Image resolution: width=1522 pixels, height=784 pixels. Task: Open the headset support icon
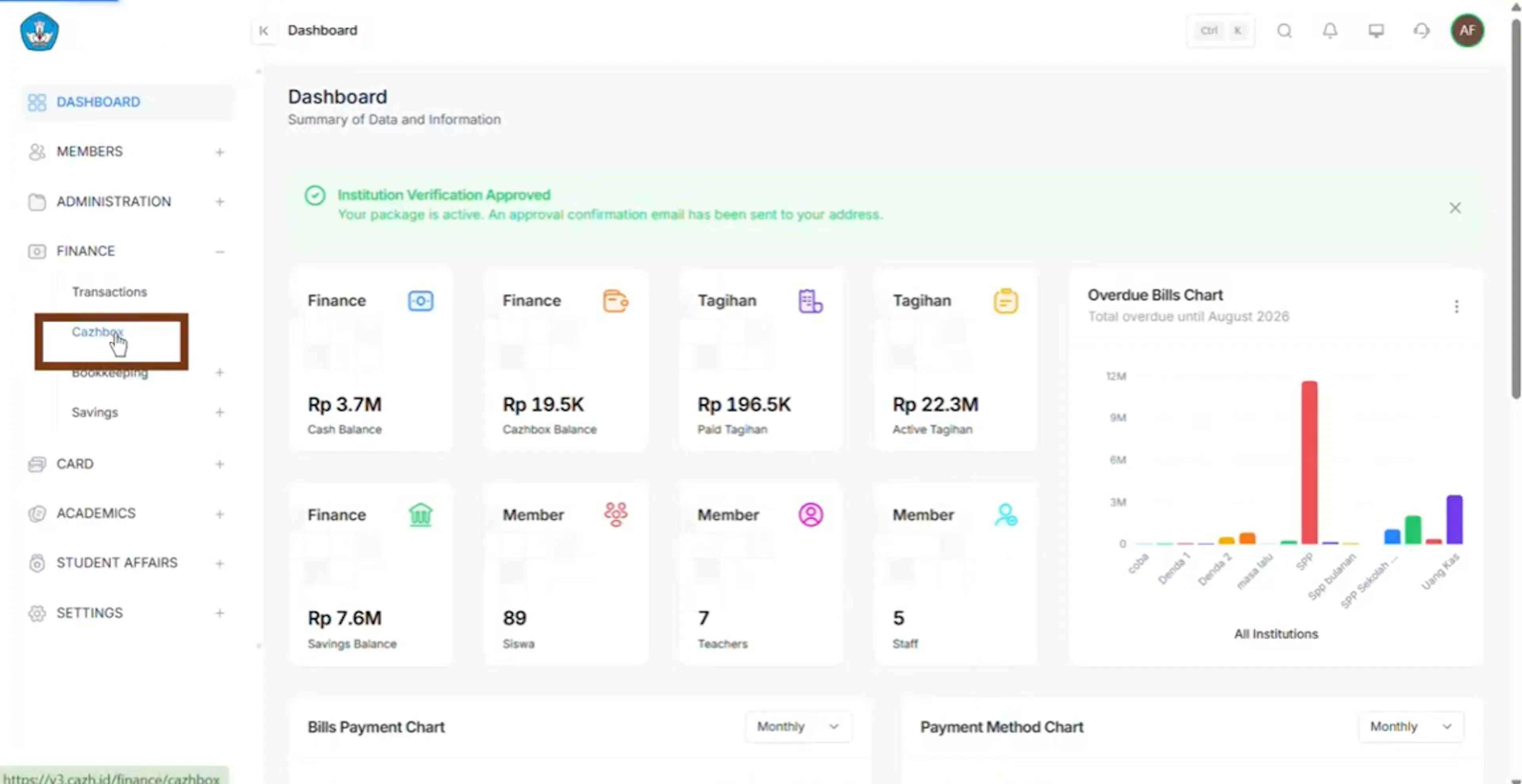coord(1422,31)
